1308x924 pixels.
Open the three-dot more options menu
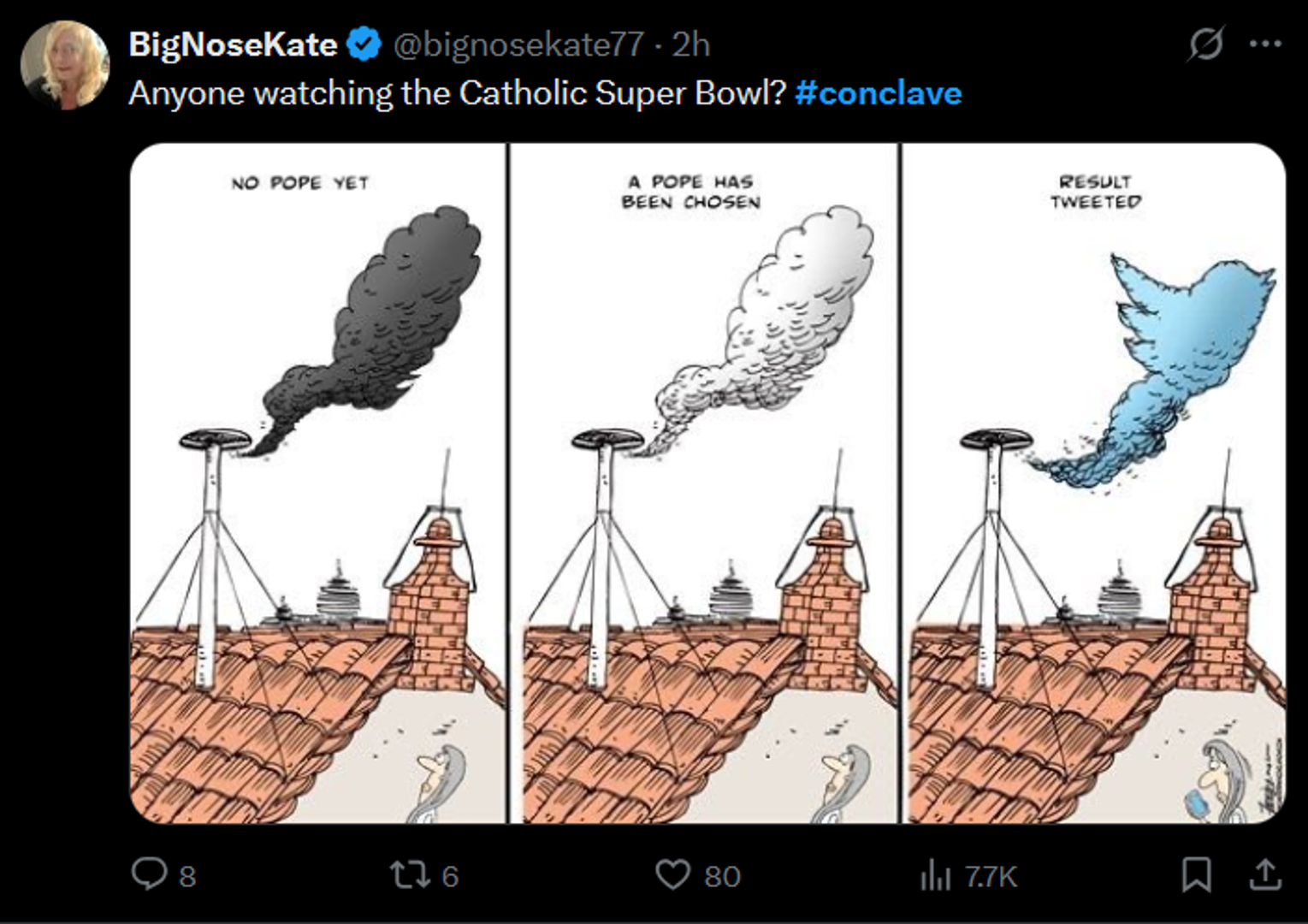(x=1265, y=44)
